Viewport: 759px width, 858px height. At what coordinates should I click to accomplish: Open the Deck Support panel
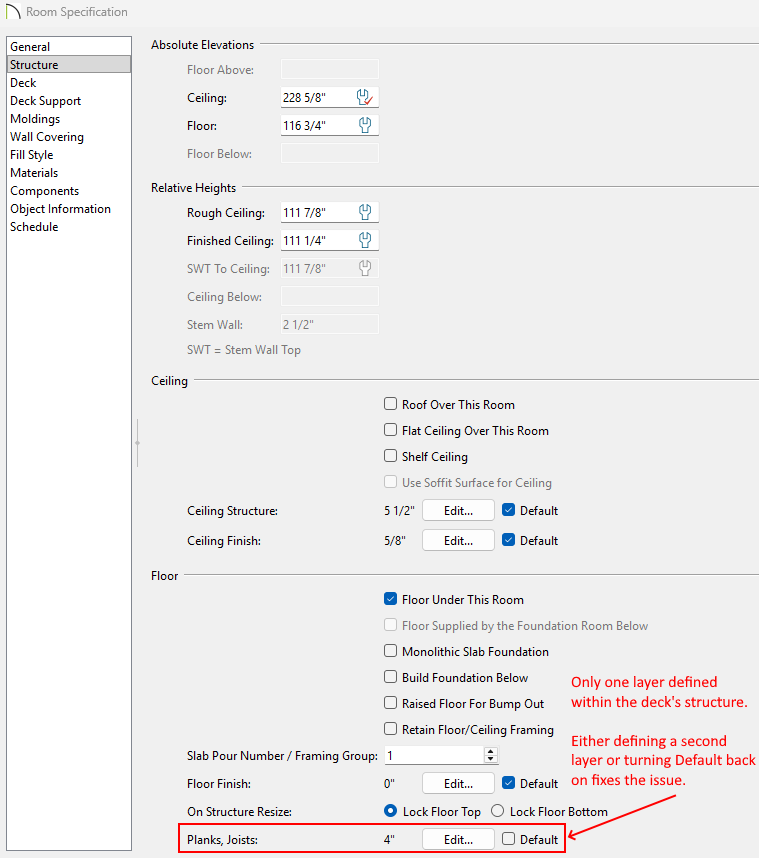pos(45,101)
